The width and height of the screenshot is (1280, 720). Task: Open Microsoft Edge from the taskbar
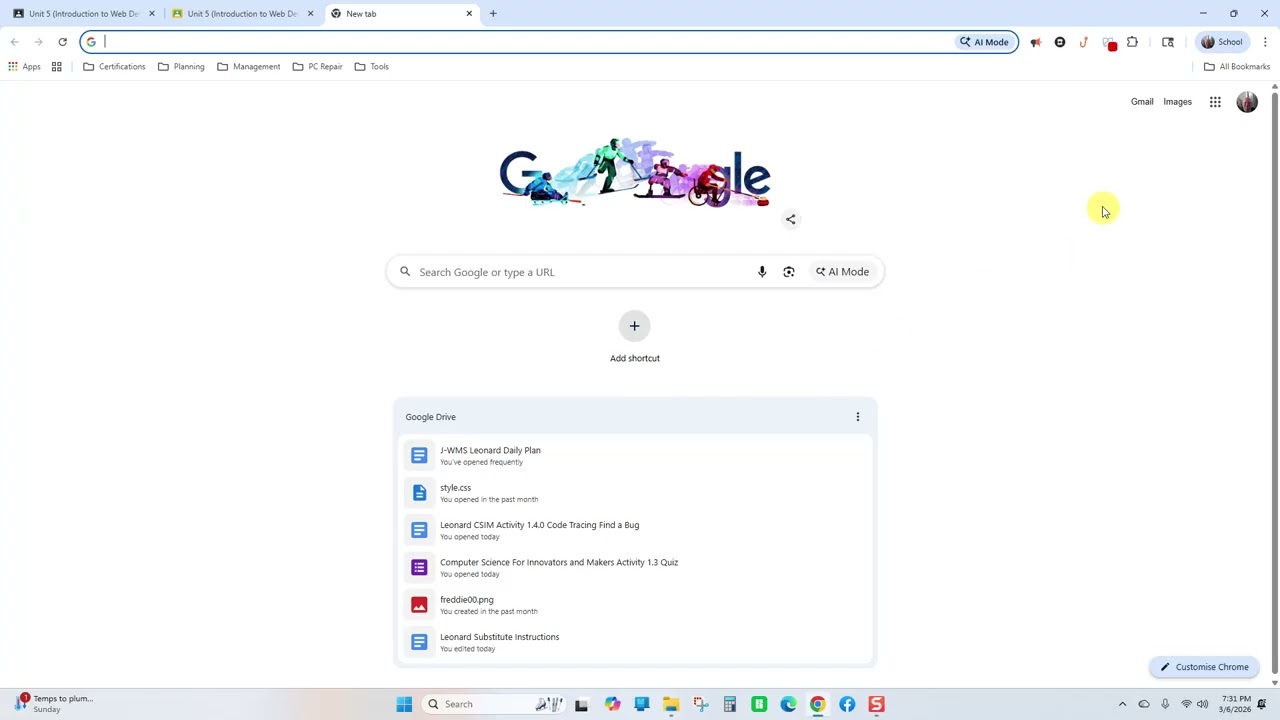(x=789, y=704)
